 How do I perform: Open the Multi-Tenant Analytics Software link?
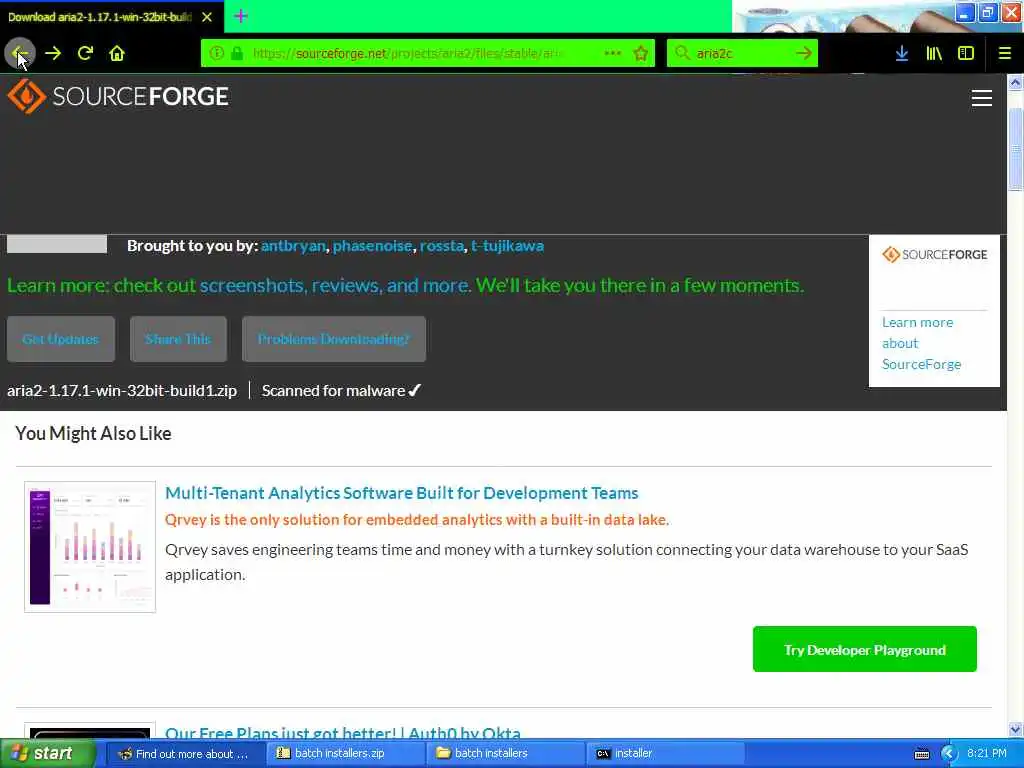[x=402, y=493]
